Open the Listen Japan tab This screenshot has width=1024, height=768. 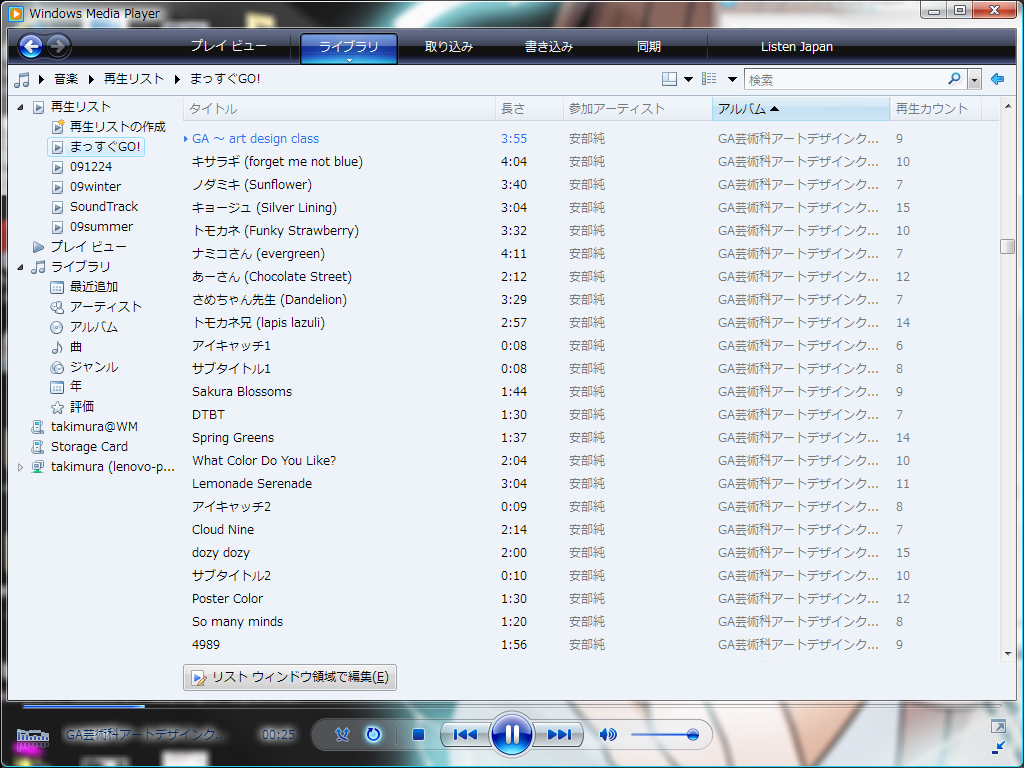click(x=797, y=46)
